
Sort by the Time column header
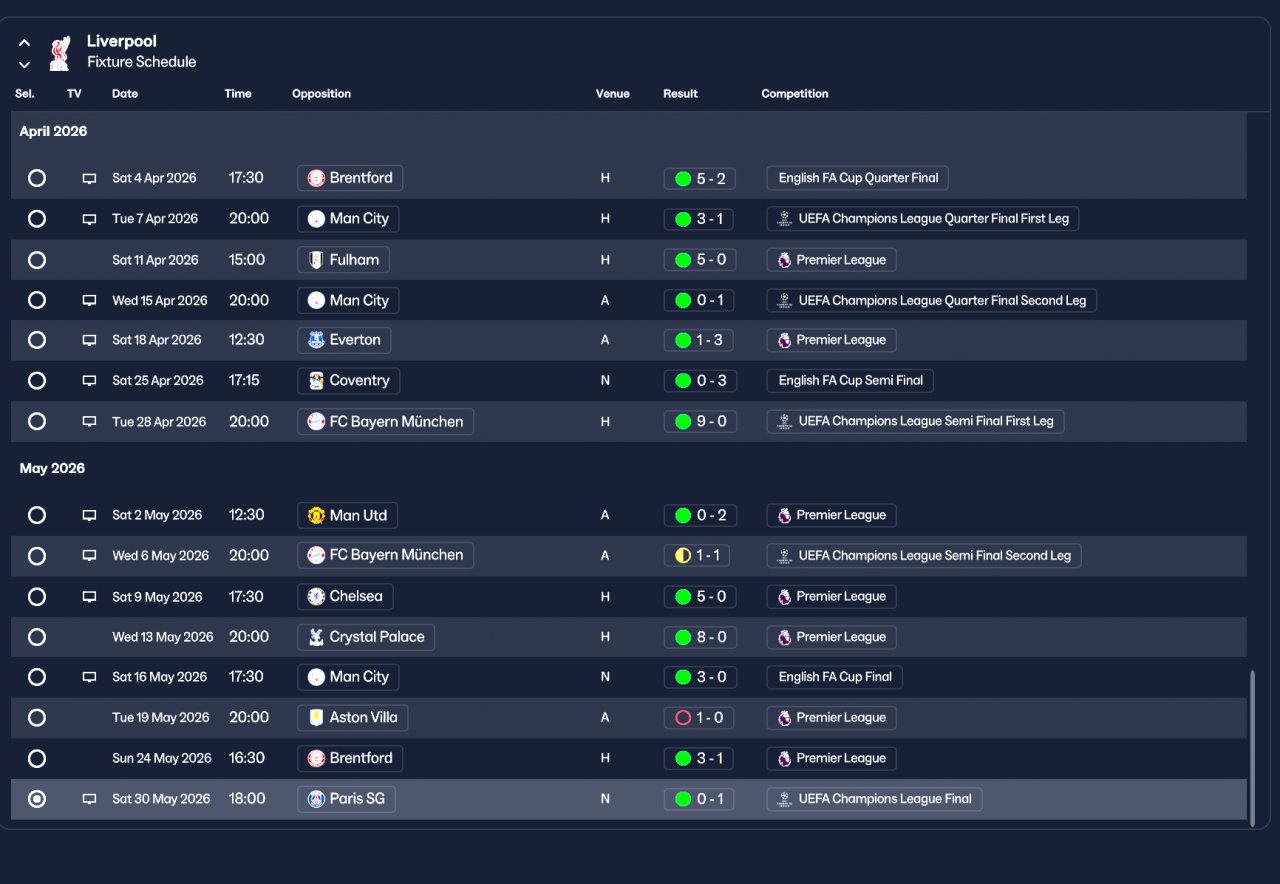(238, 94)
